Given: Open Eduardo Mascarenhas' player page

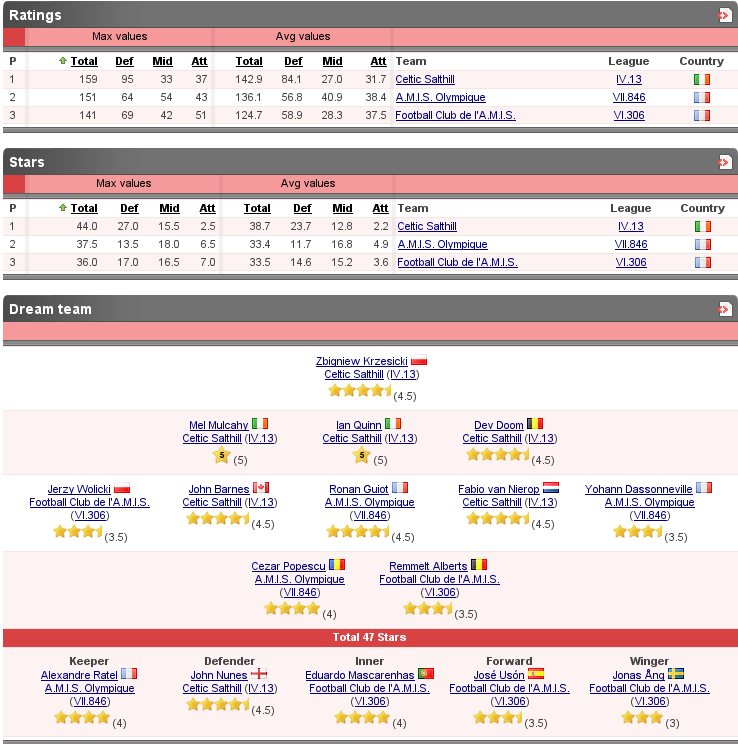Looking at the screenshot, I should (x=360, y=675).
